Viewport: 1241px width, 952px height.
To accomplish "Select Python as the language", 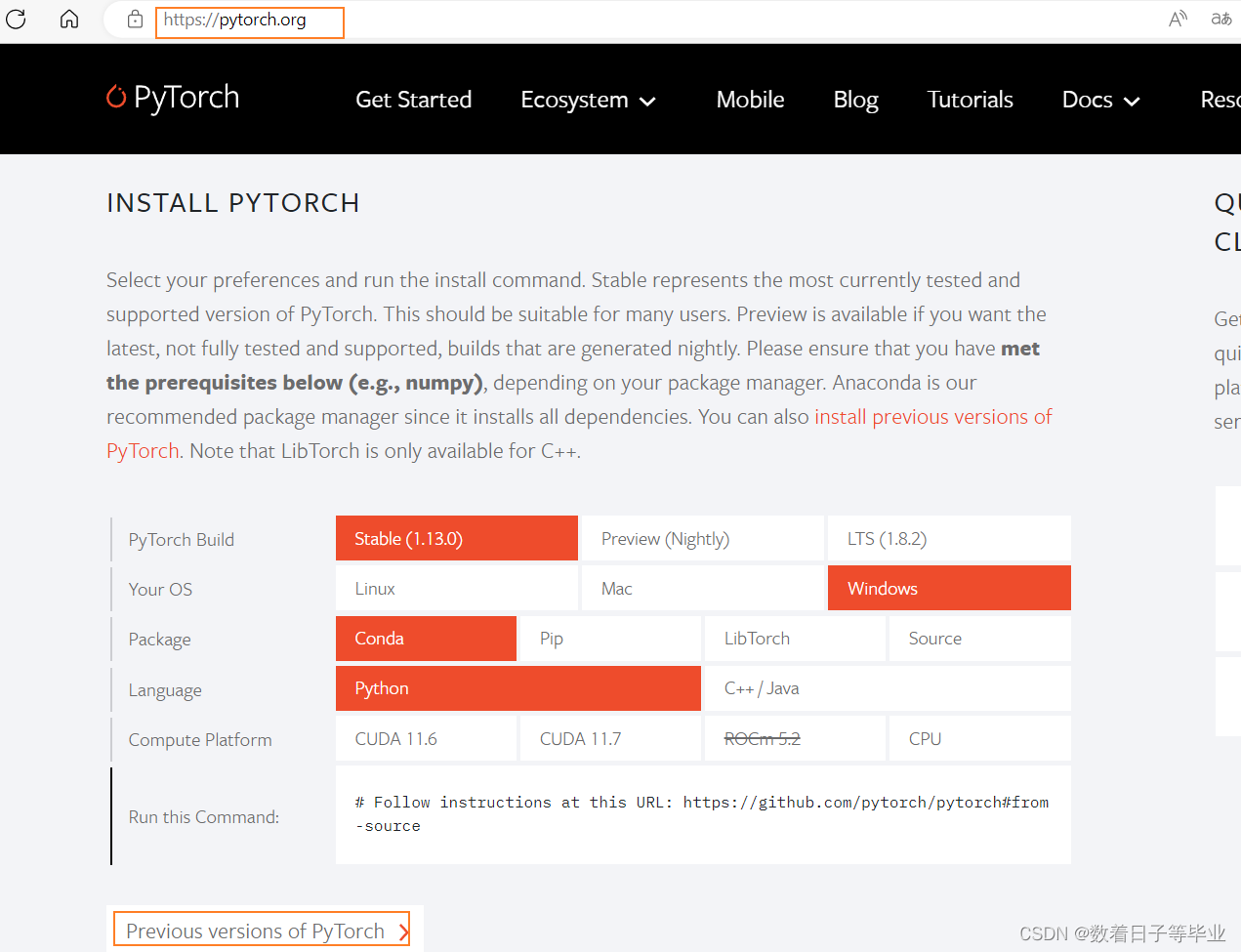I will point(518,688).
